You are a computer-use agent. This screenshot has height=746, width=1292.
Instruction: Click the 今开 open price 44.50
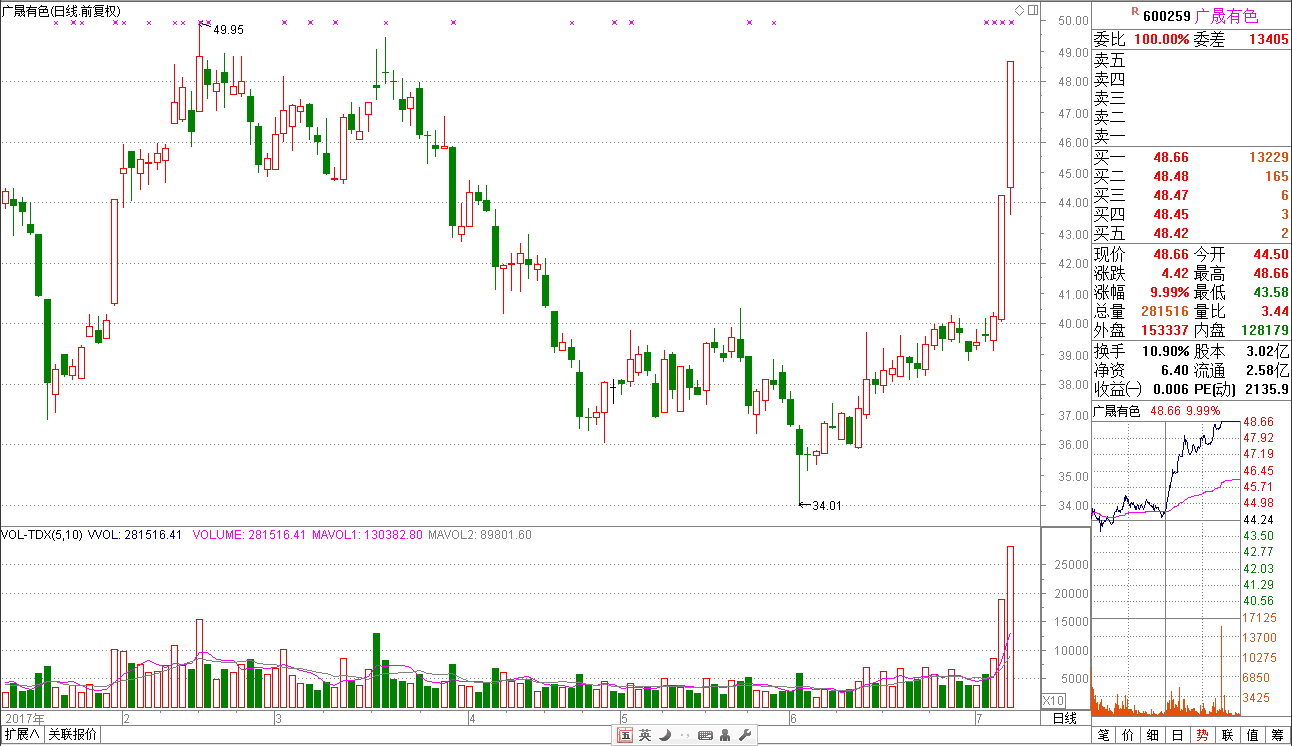(1271, 255)
